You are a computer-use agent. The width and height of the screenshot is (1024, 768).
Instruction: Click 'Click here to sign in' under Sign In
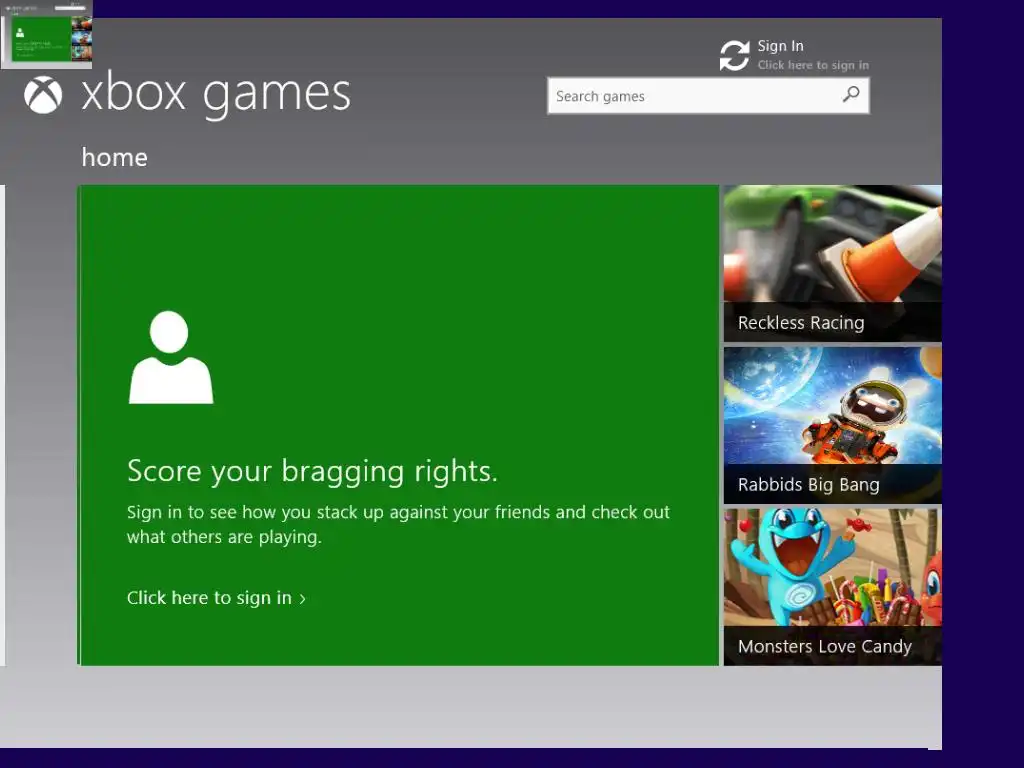pos(813,65)
